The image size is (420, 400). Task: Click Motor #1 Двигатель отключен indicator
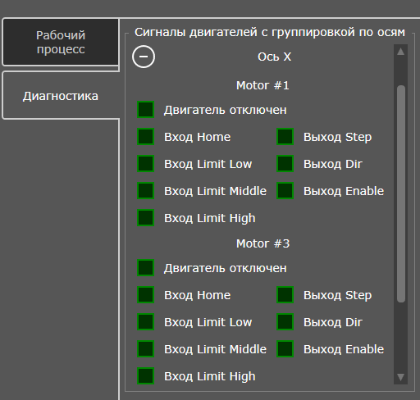point(146,110)
